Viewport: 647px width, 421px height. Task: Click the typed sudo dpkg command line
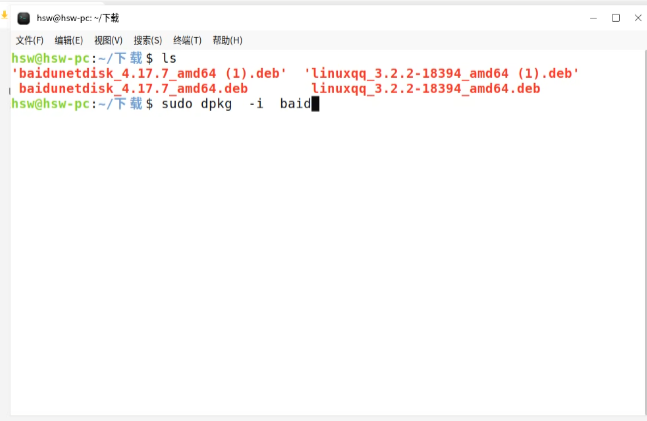236,104
